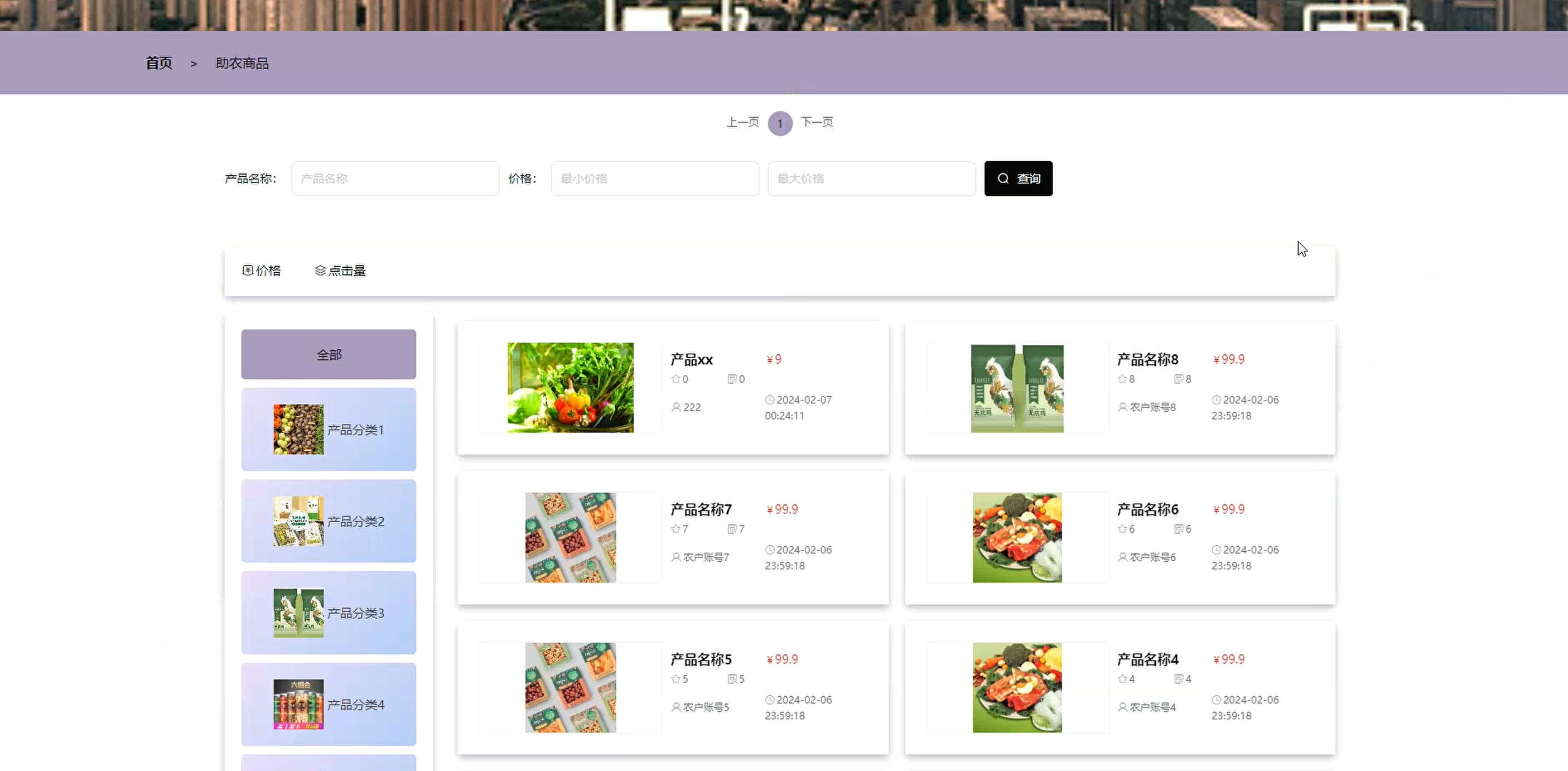Image resolution: width=1568 pixels, height=771 pixels.
Task: Focus the 最大价格 input field
Action: 872,179
